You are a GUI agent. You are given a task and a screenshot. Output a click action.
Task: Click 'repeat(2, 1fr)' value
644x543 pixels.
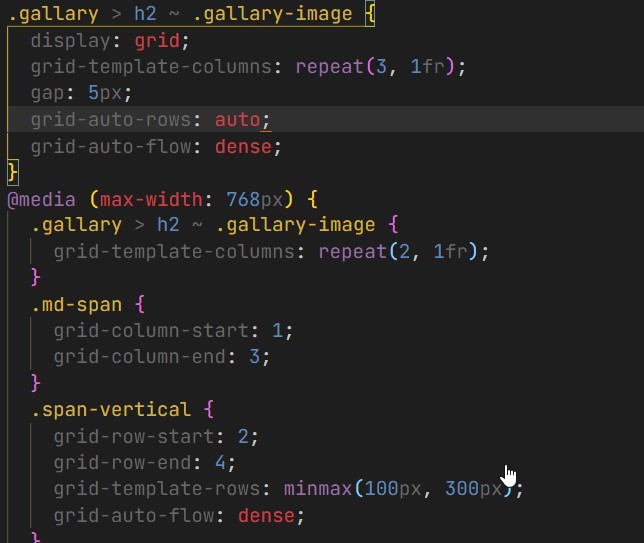click(x=398, y=251)
